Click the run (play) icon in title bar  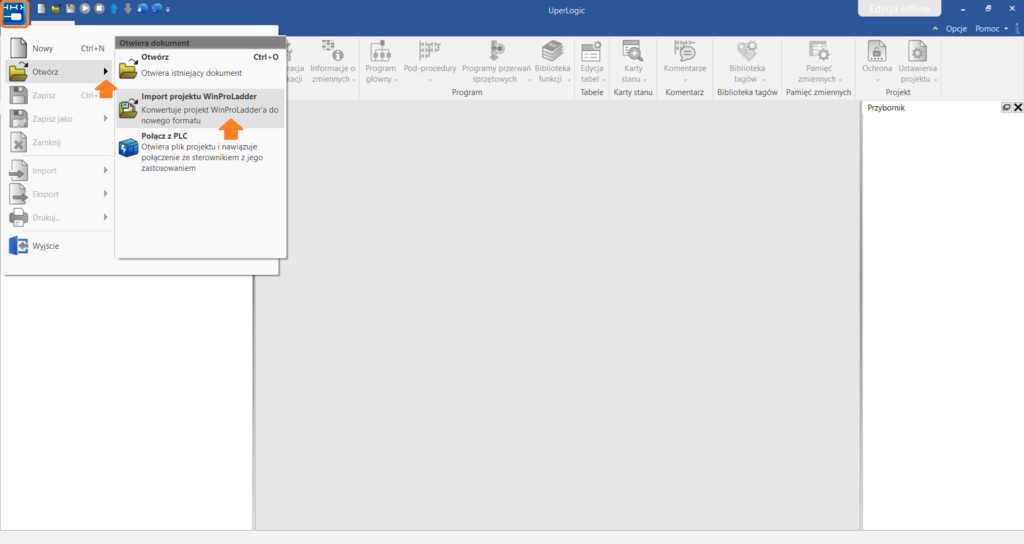85,9
